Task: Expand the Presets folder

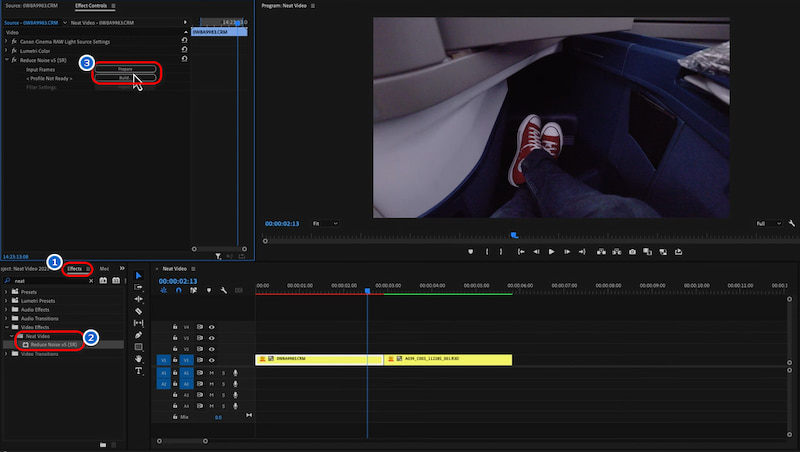Action: (6, 292)
